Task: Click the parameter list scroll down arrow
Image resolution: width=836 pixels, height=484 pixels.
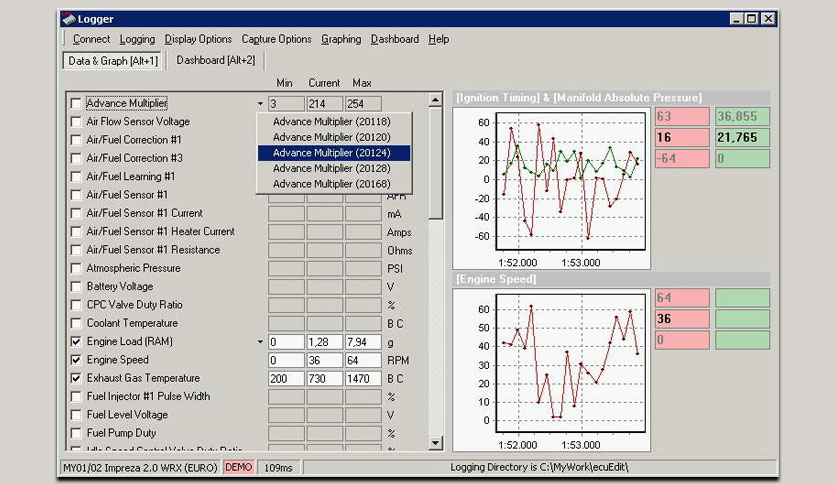Action: (x=436, y=443)
